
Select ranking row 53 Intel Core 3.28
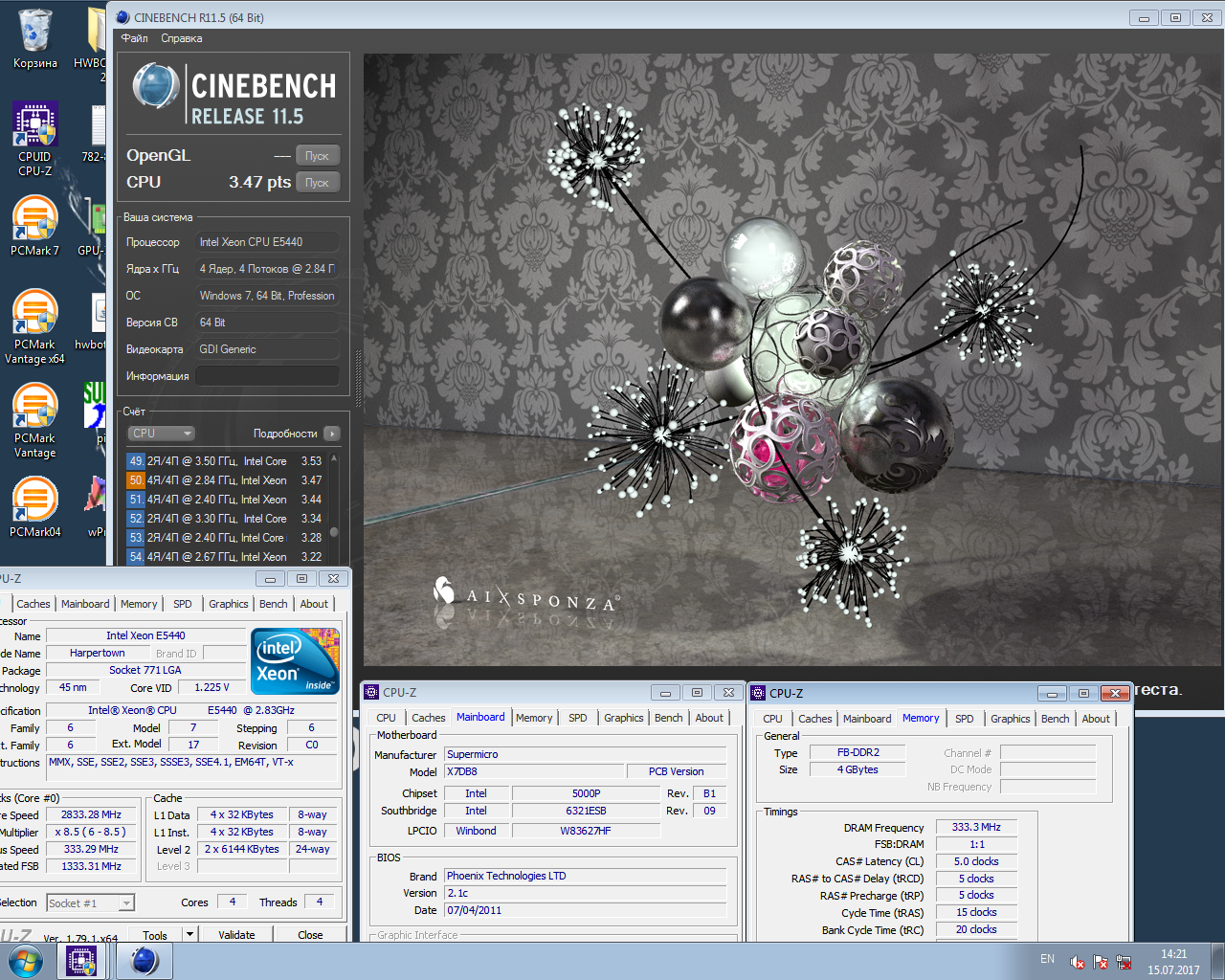point(226,538)
